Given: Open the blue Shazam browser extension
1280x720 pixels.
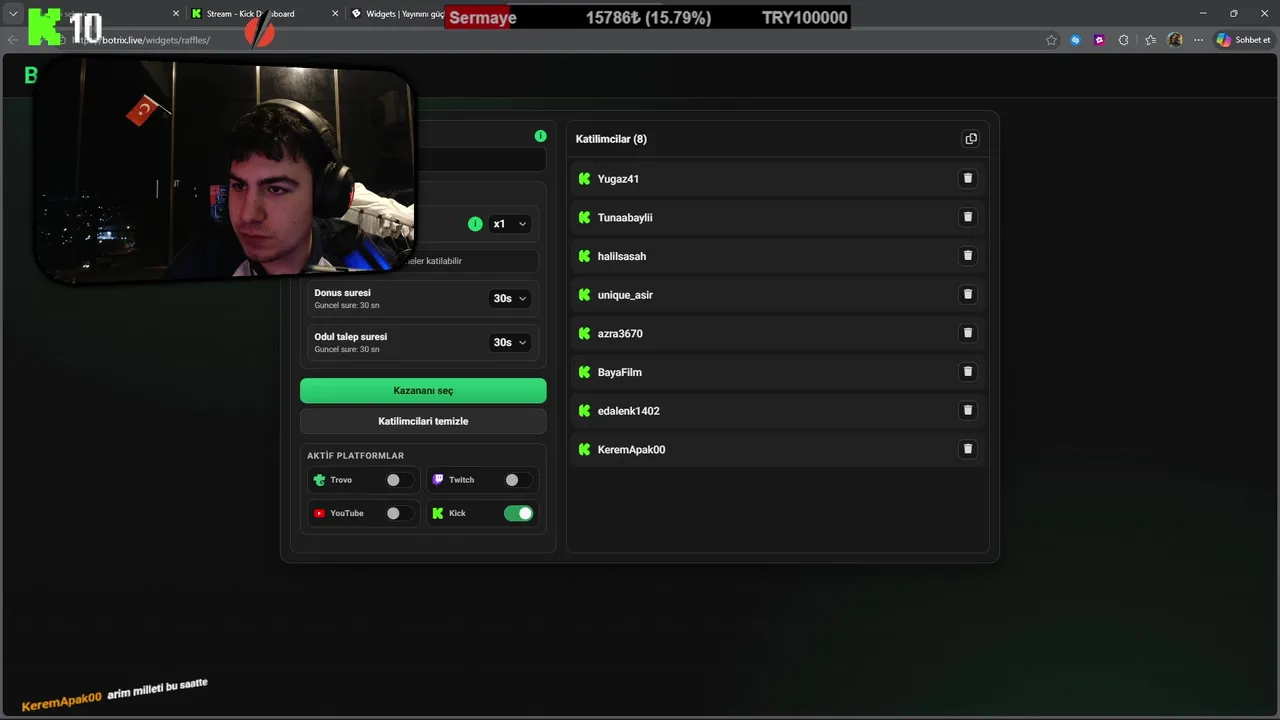Looking at the screenshot, I should point(1075,40).
